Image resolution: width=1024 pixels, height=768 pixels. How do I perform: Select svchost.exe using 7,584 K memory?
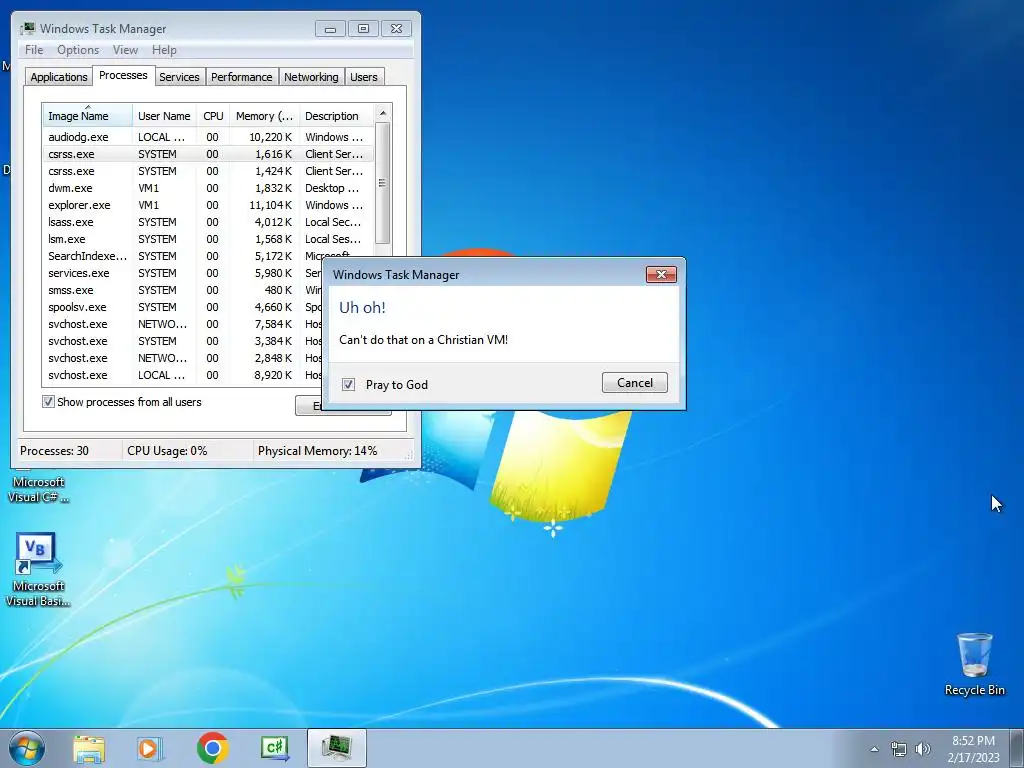(x=183, y=324)
